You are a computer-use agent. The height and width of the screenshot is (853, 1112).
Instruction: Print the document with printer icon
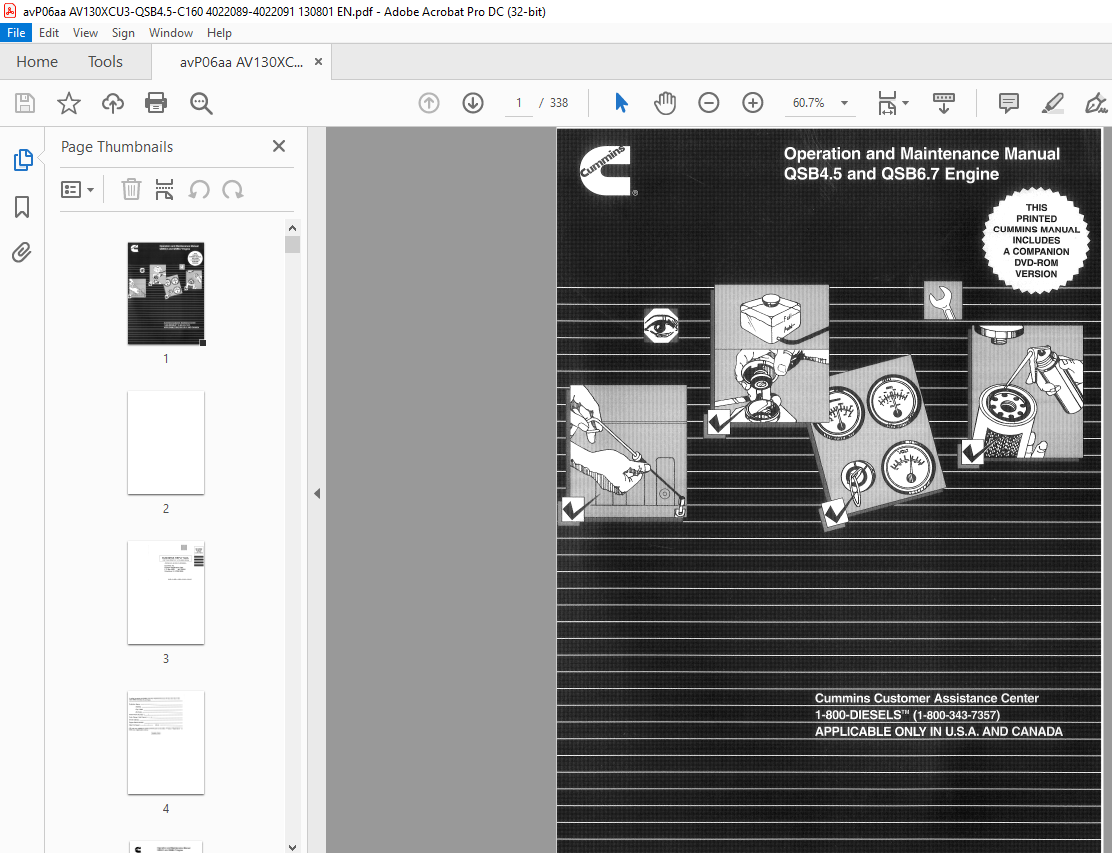[156, 104]
